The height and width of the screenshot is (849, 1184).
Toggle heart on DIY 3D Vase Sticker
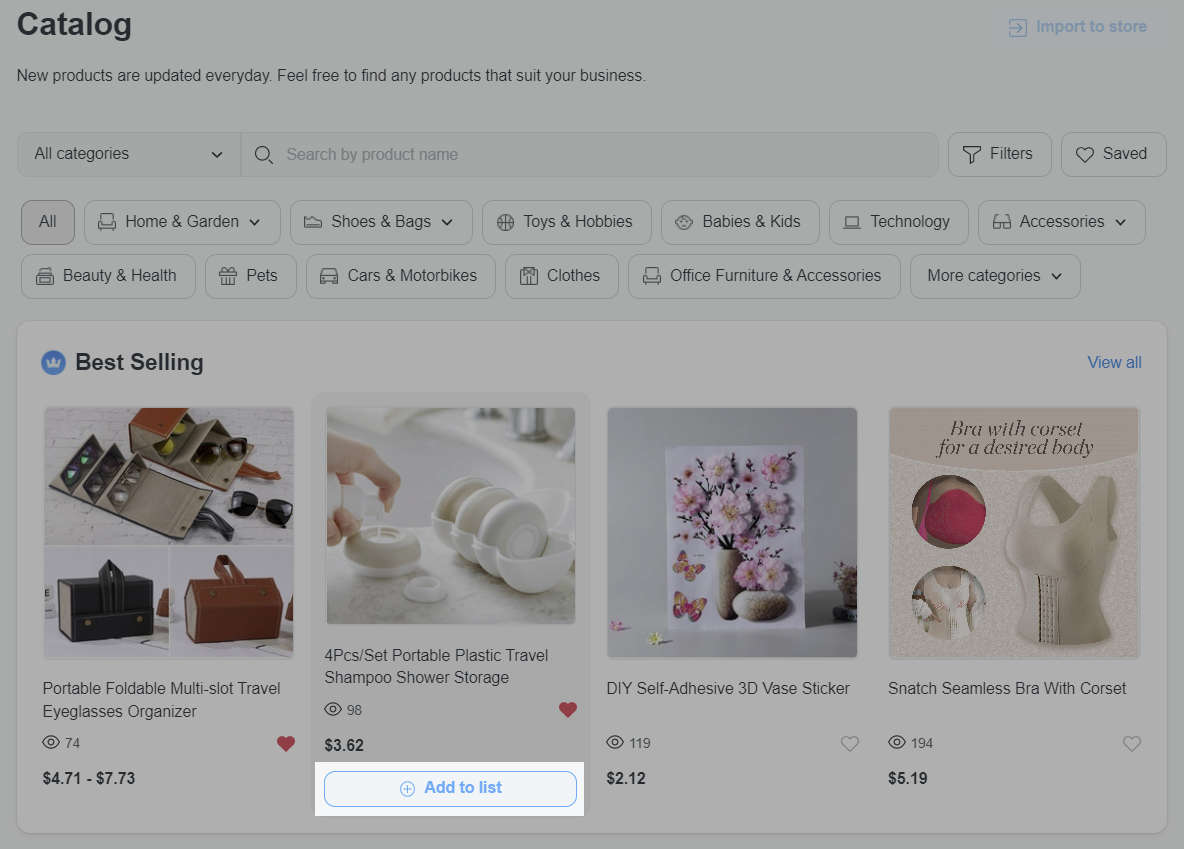click(850, 743)
